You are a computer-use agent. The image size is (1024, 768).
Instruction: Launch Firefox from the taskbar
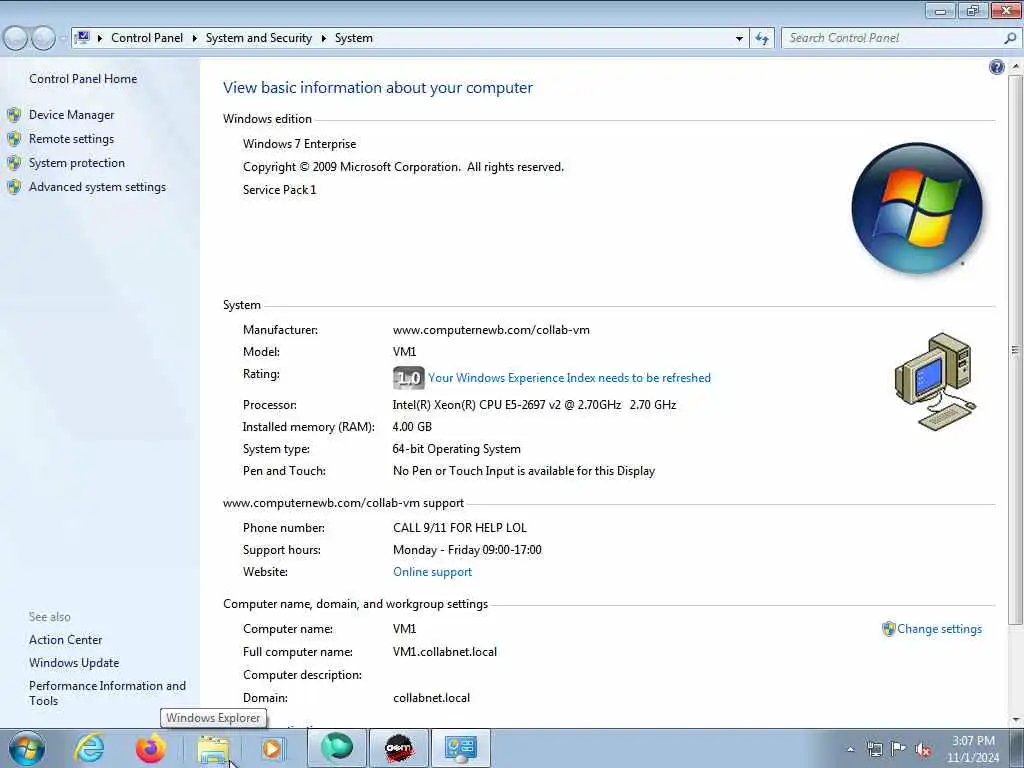click(x=150, y=748)
